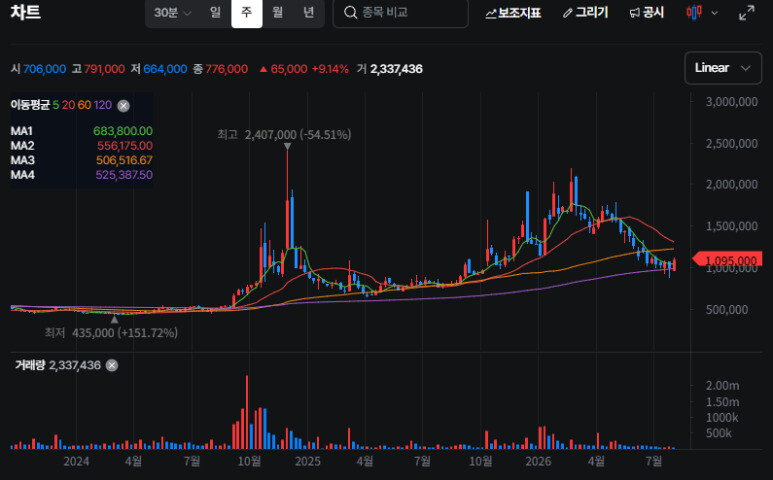
Task: Click the 종목 비교 search field
Action: click(x=400, y=12)
